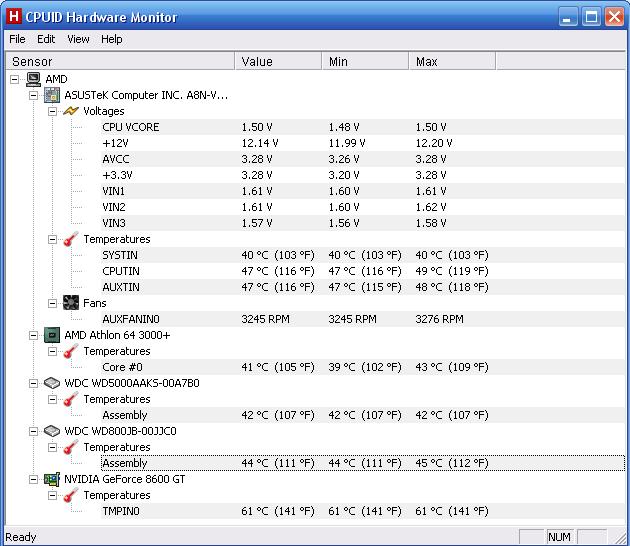Click the WD800JB hard drive icon

(x=52, y=431)
